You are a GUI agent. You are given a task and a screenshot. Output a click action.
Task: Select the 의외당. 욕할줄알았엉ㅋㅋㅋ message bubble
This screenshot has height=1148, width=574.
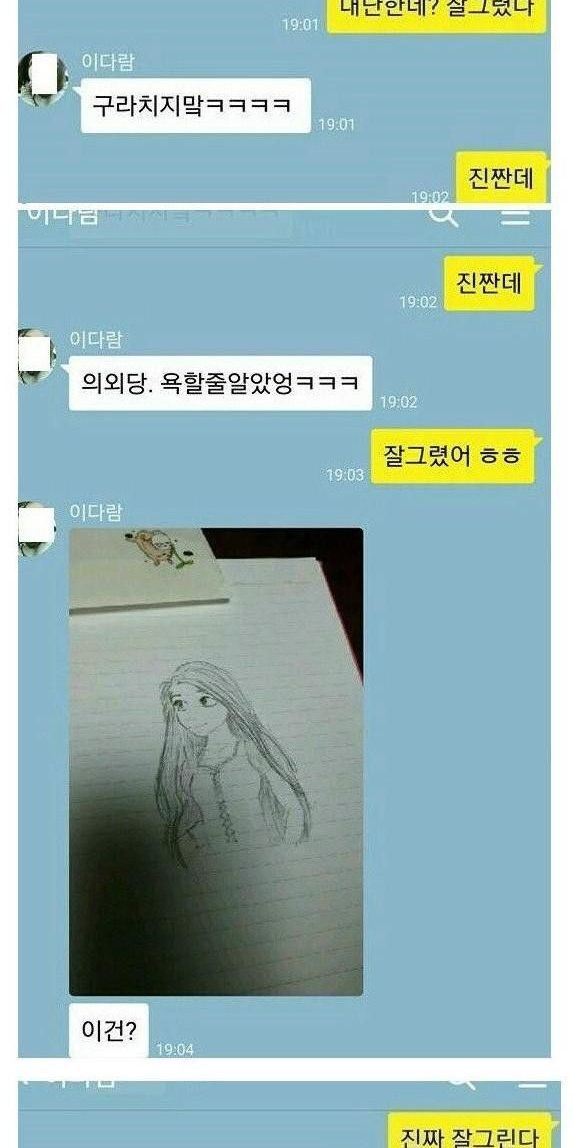coord(220,383)
